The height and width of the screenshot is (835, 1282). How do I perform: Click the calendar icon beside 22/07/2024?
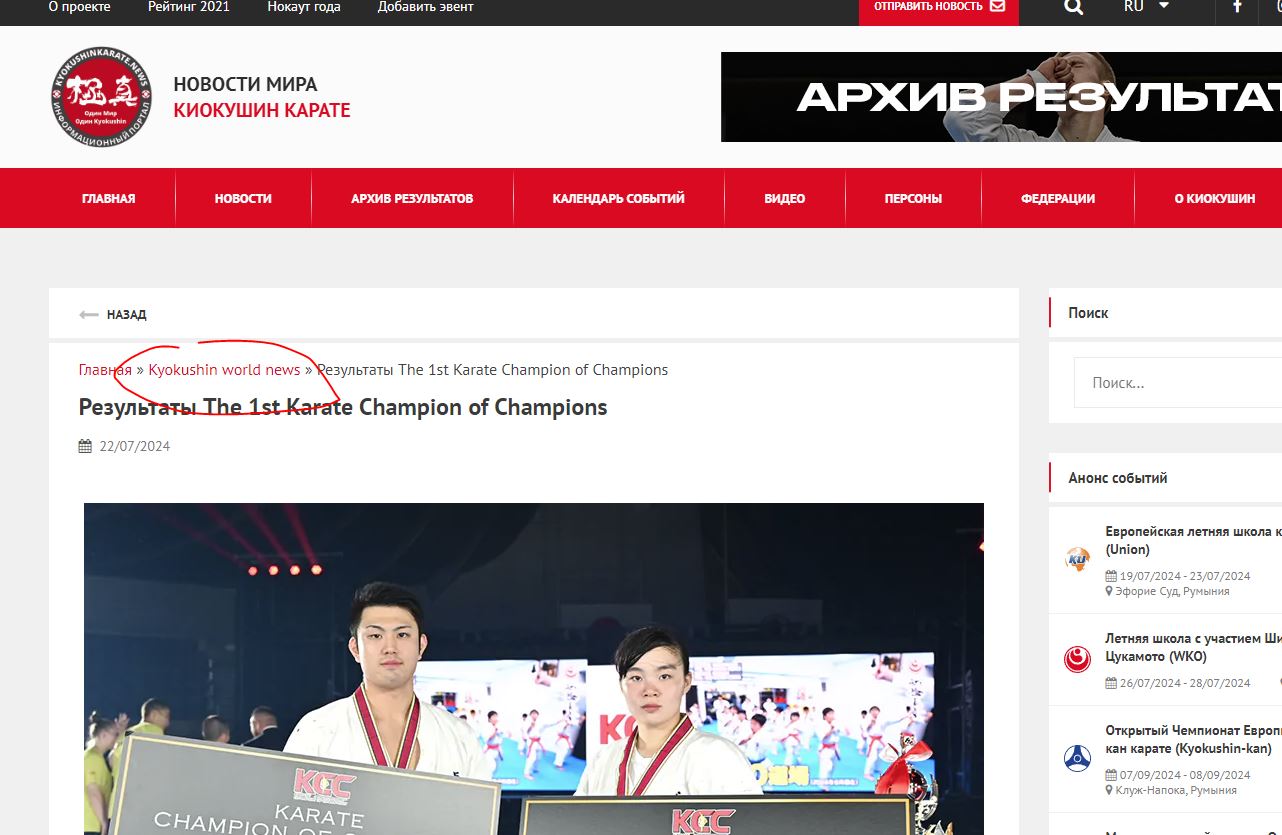[85, 446]
